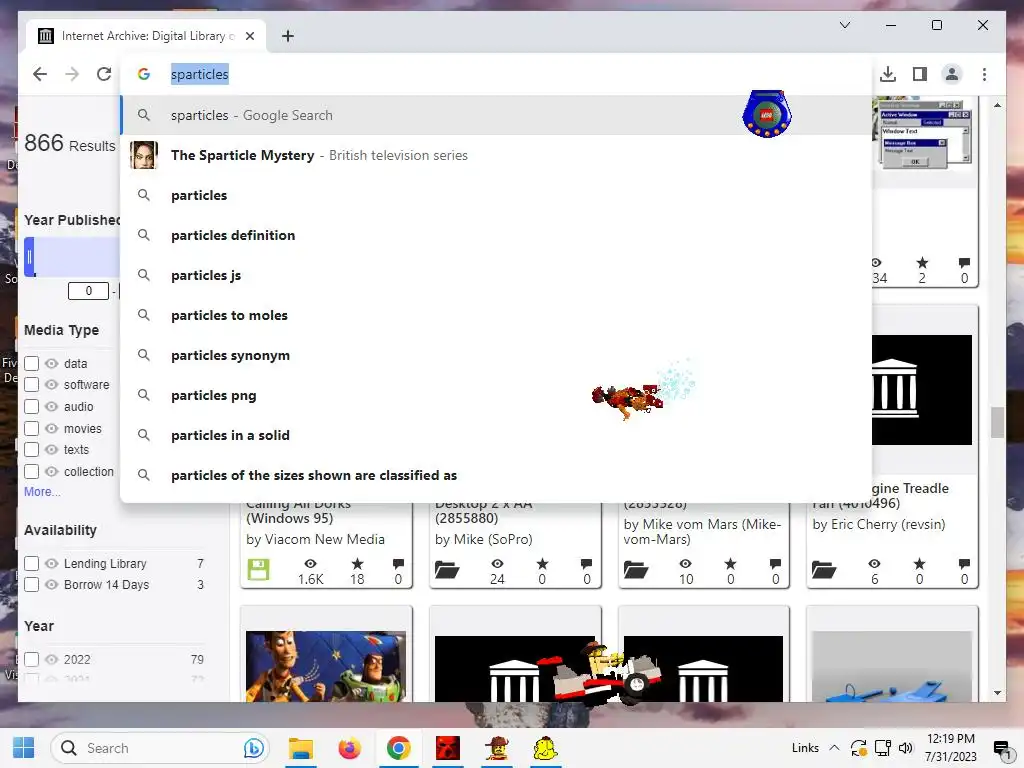This screenshot has height=768, width=1024.
Task: Click favorites star on Windows 95 card
Action: [357, 564]
